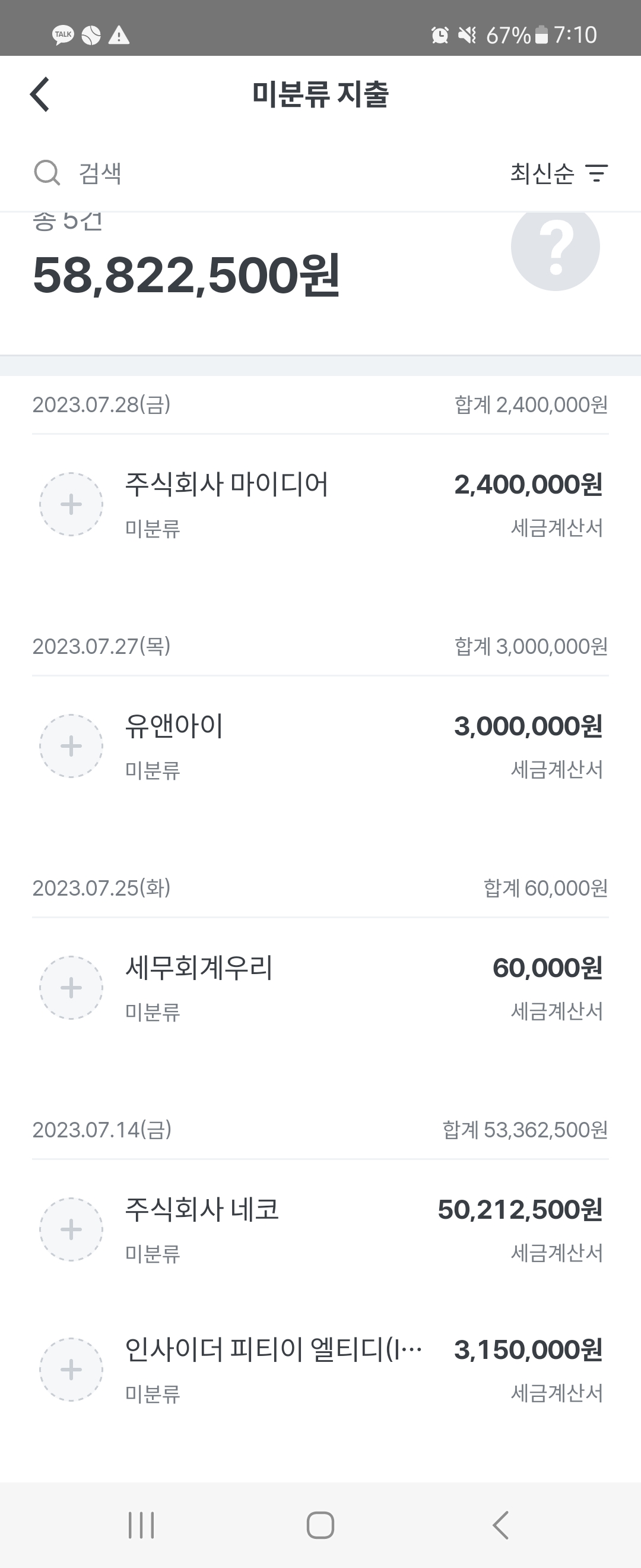This screenshot has height=1568, width=641.
Task: Tap the KakaoTalk notification icon
Action: click(63, 34)
